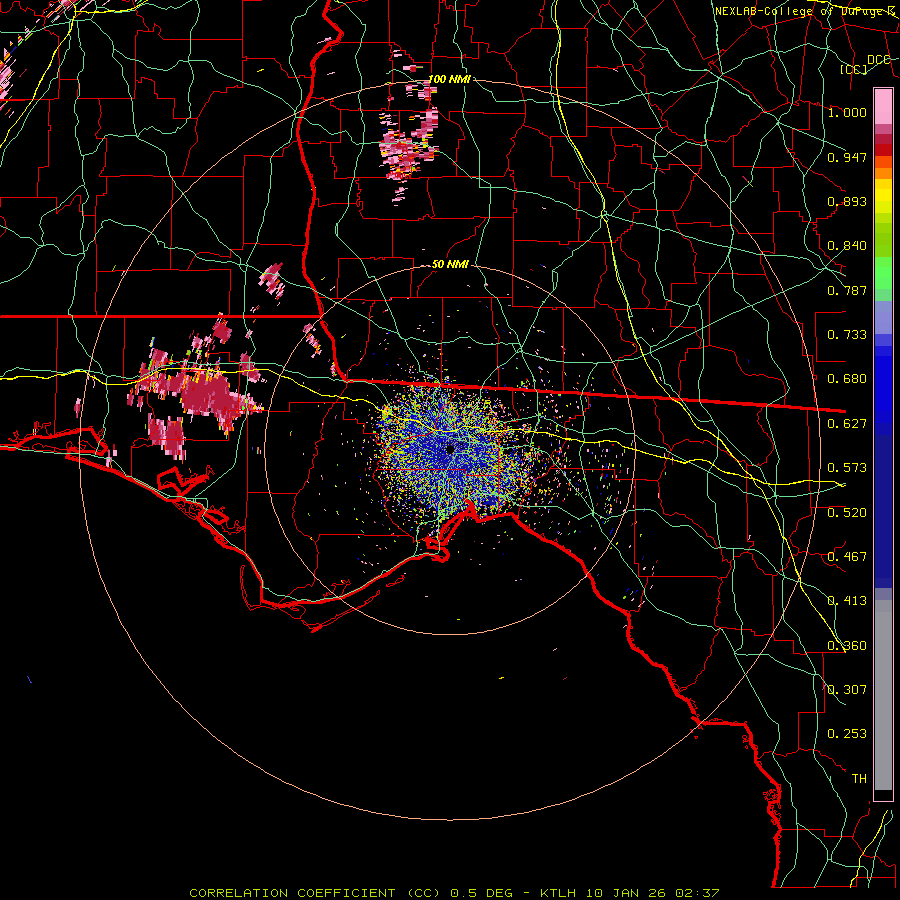Click the 100 NMI range ring label
900x900 pixels.
point(449,79)
